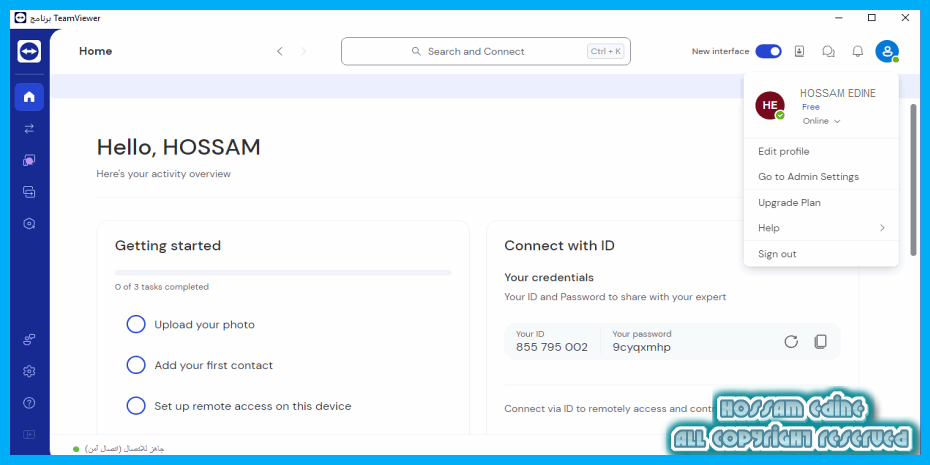930x465 pixels.
Task: Open the sidebar icon above the settings gear
Action: pos(29,340)
